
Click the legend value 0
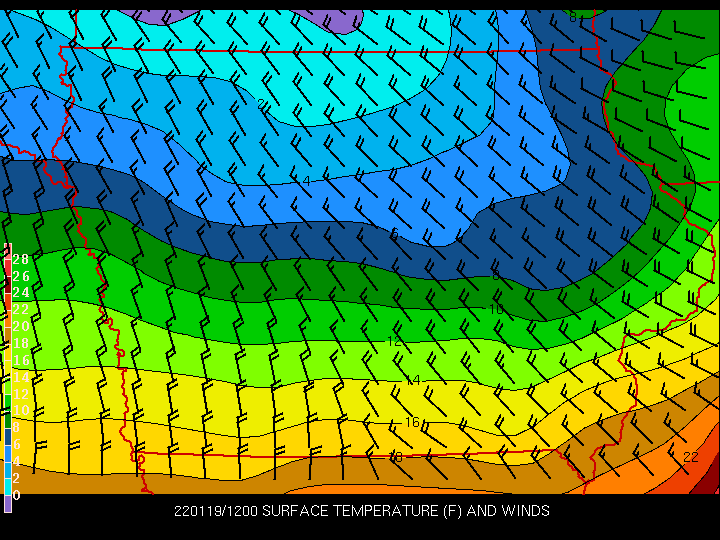point(16,495)
